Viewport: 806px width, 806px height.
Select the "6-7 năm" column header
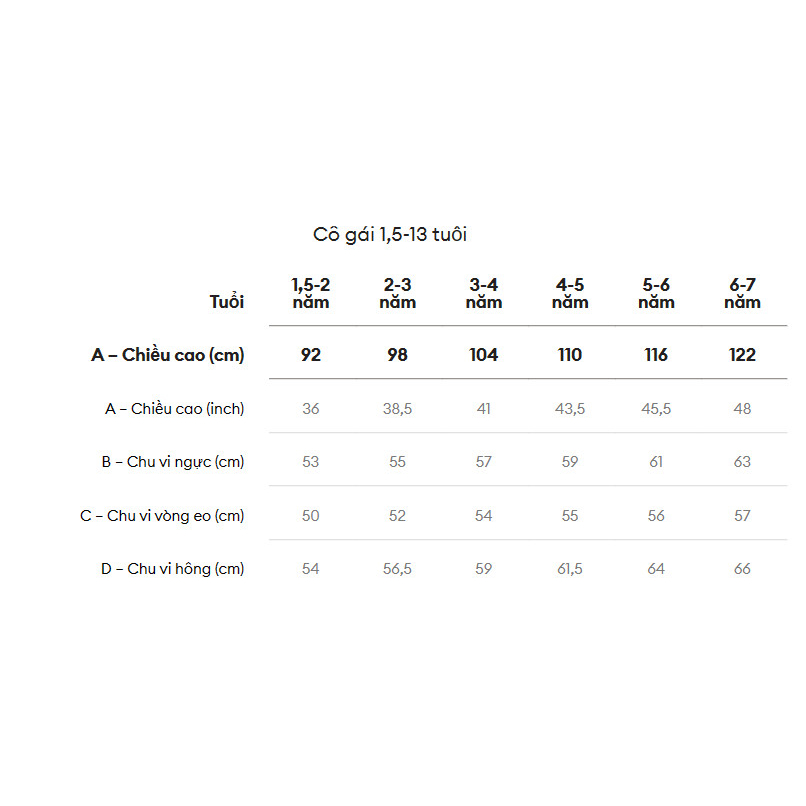(742, 293)
